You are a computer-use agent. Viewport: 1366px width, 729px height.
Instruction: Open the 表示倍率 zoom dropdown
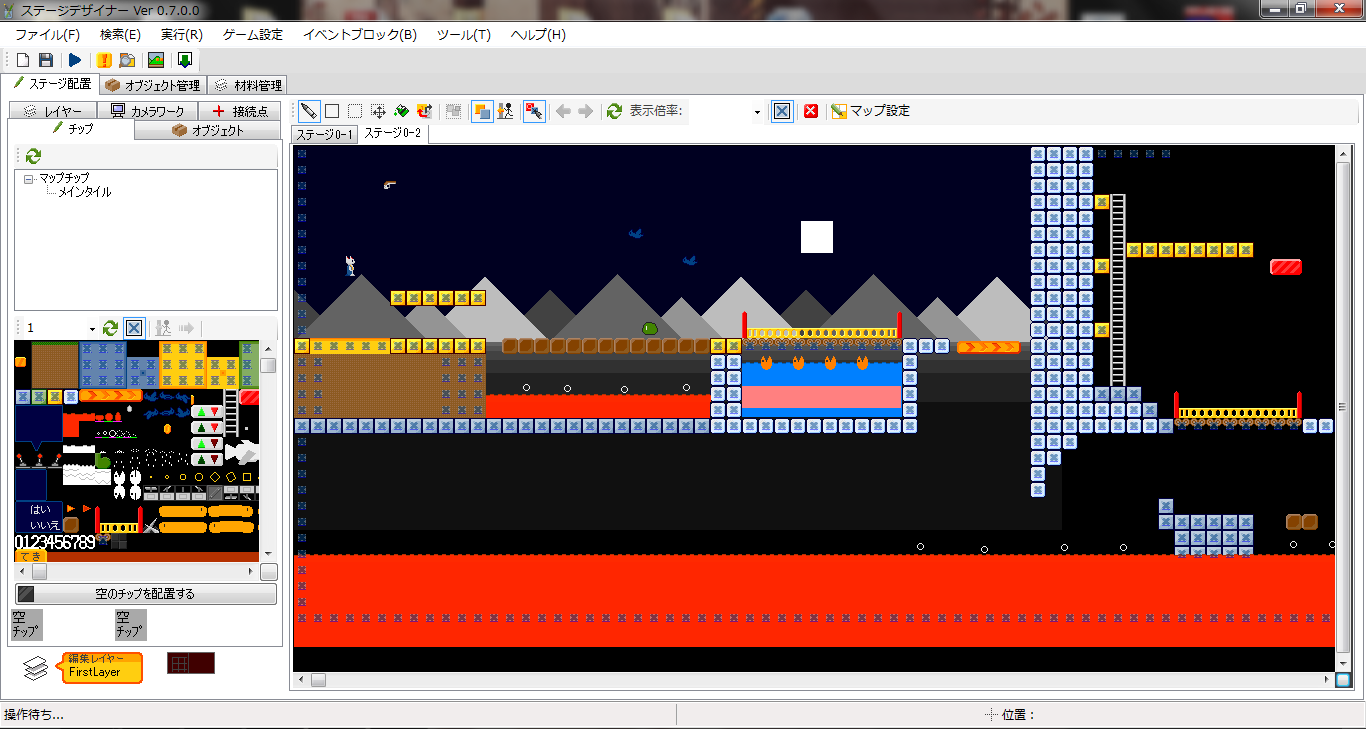point(757,112)
